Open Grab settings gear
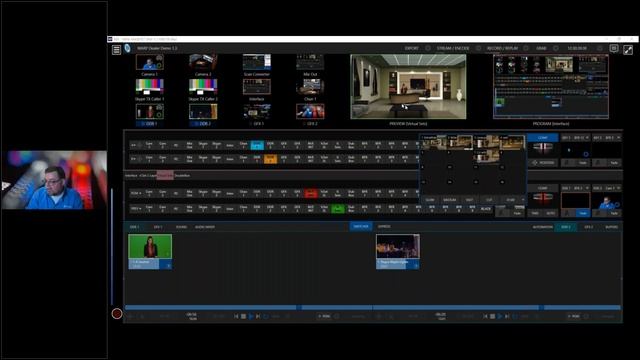 click(556, 48)
